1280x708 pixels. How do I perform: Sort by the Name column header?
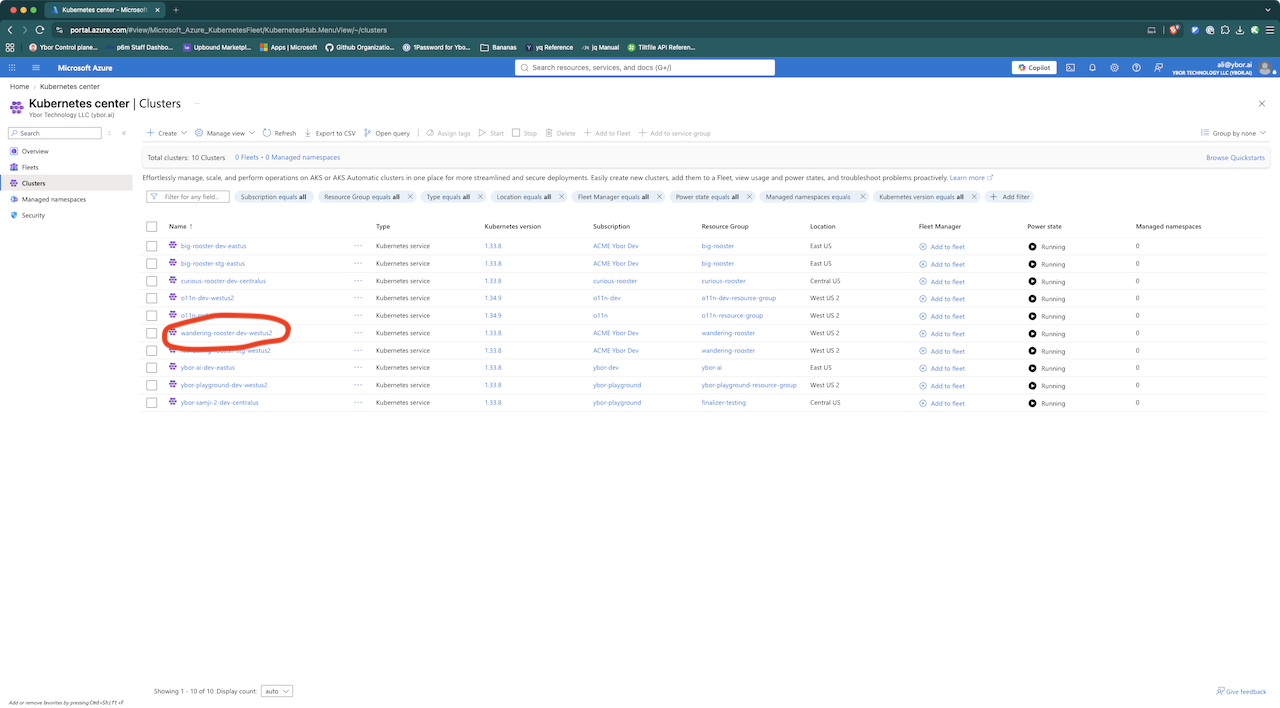coord(180,227)
